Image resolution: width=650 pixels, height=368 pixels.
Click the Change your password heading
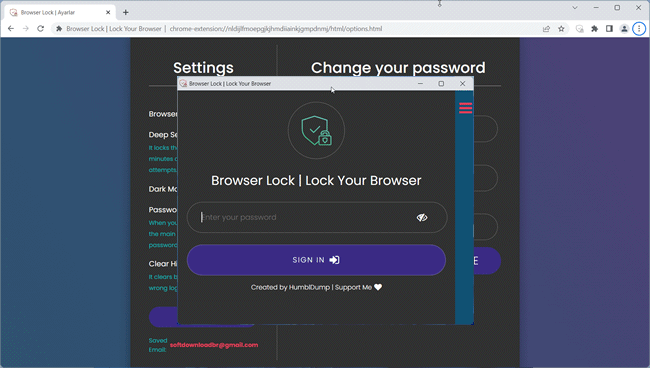point(398,68)
